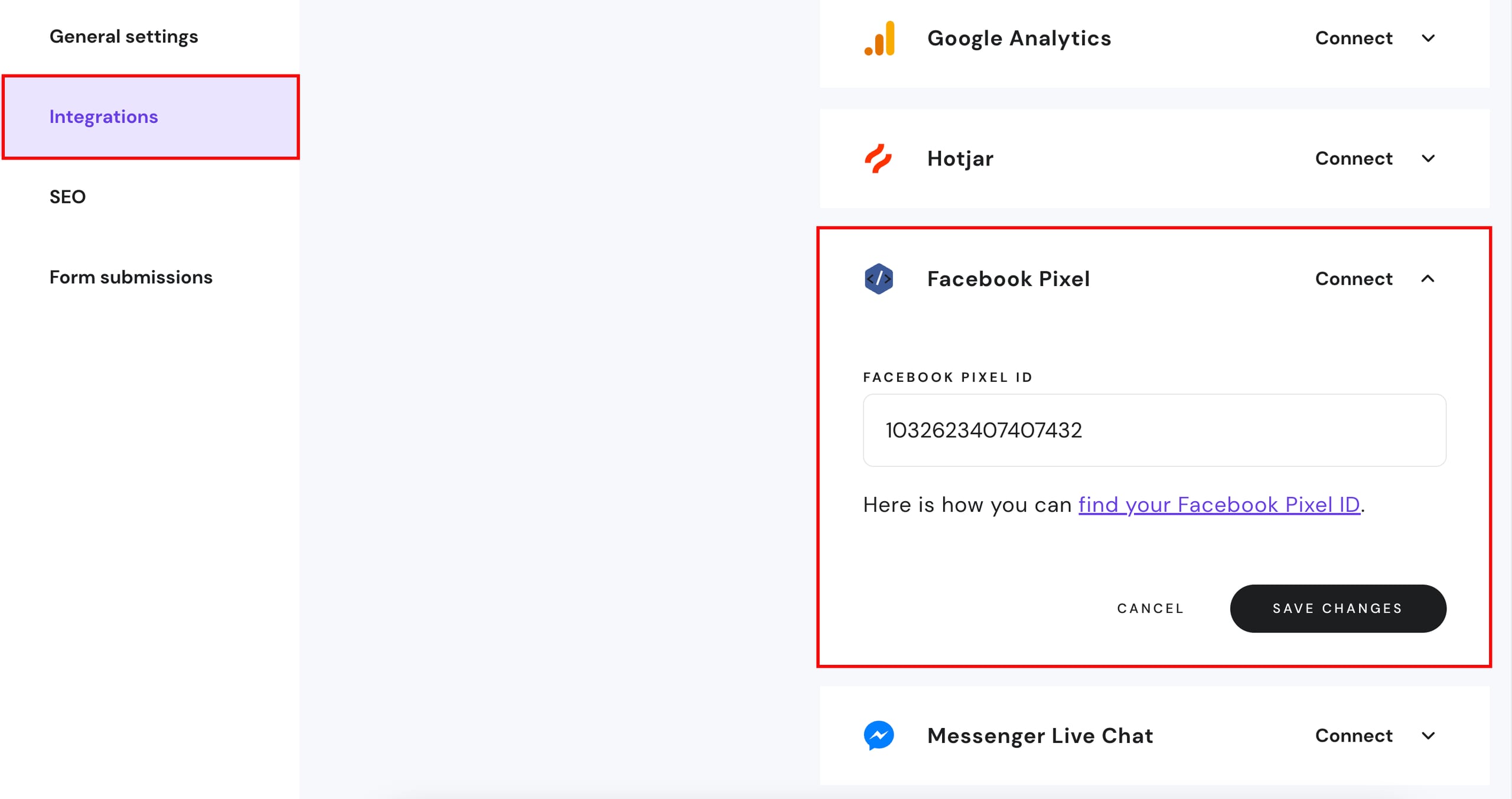Image resolution: width=1512 pixels, height=799 pixels.
Task: Connect Google Analytics
Action: pos(1354,38)
